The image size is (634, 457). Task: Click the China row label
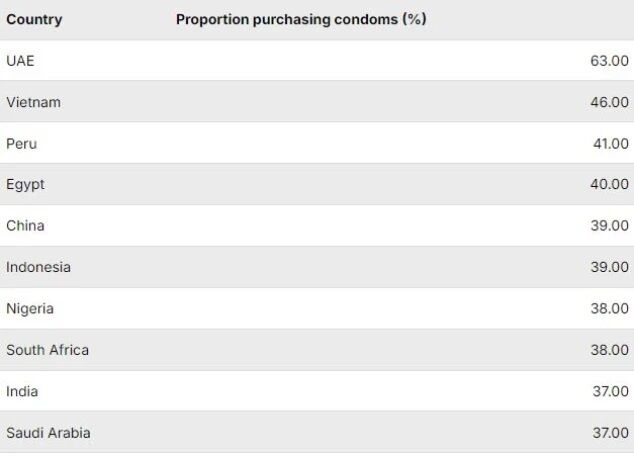coord(25,226)
